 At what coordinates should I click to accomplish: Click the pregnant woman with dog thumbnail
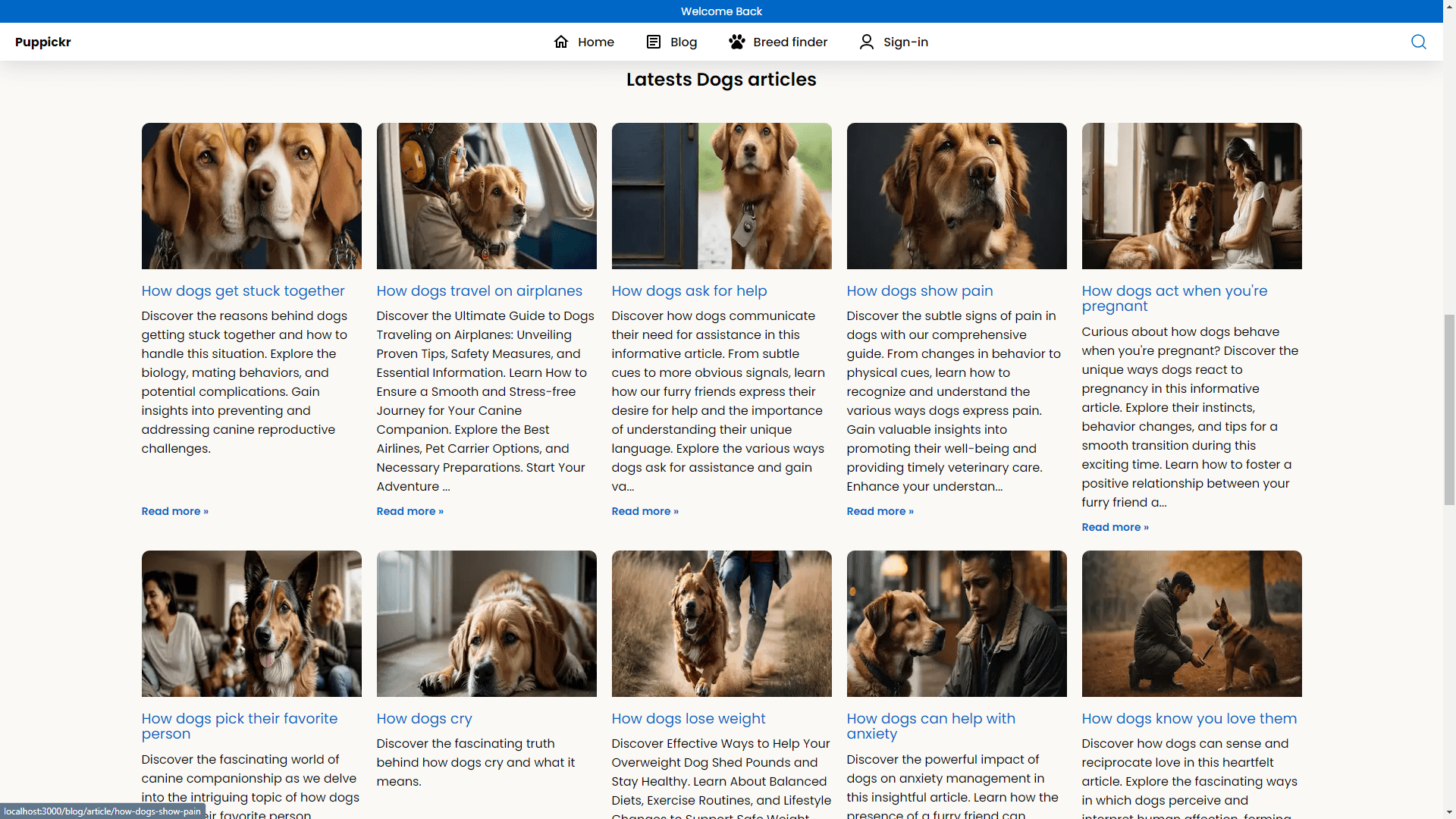[1191, 196]
